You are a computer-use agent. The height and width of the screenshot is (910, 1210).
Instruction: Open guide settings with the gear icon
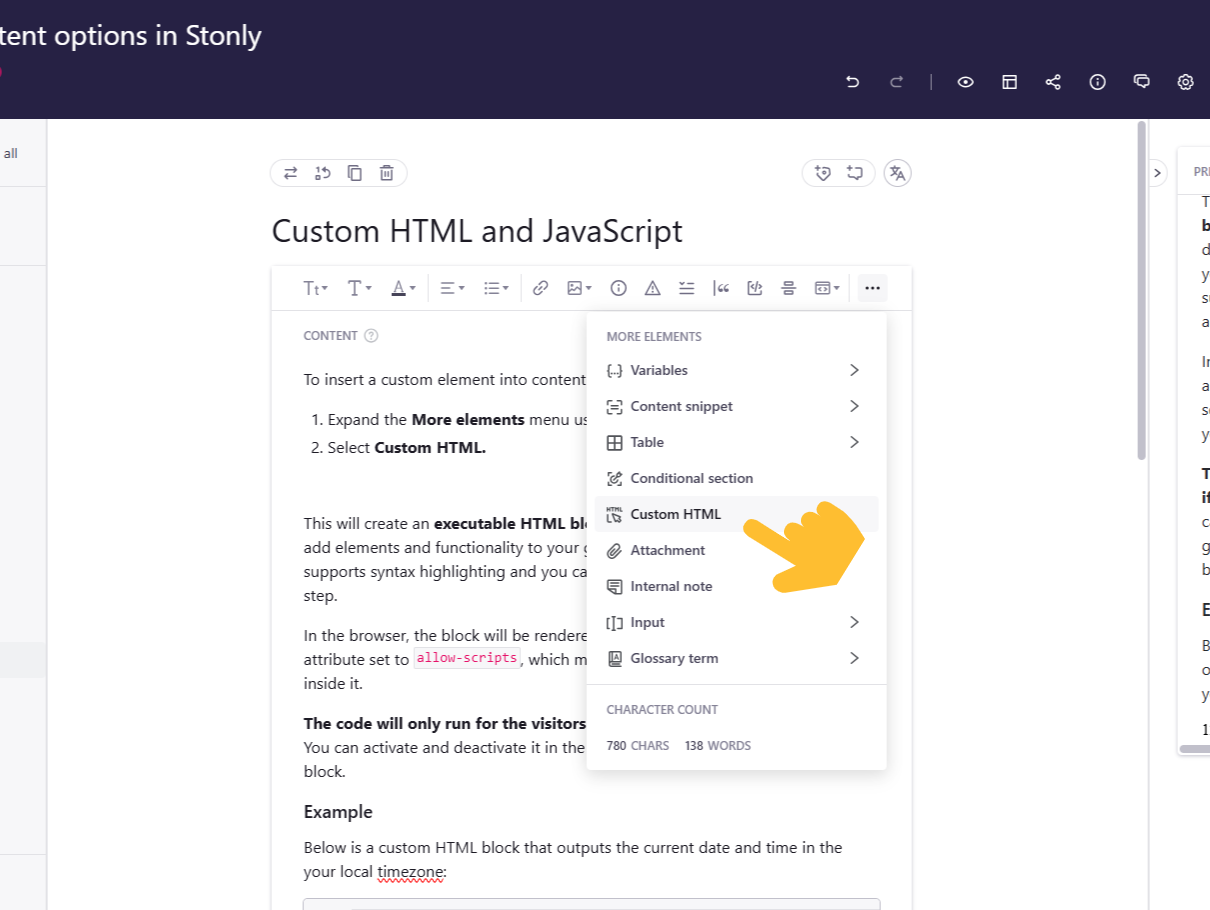coord(1185,82)
